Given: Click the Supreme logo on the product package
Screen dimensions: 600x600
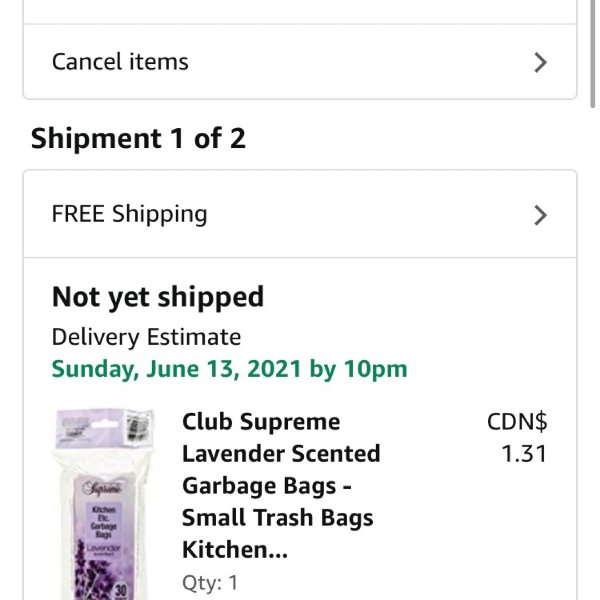Looking at the screenshot, I should pos(104,489).
